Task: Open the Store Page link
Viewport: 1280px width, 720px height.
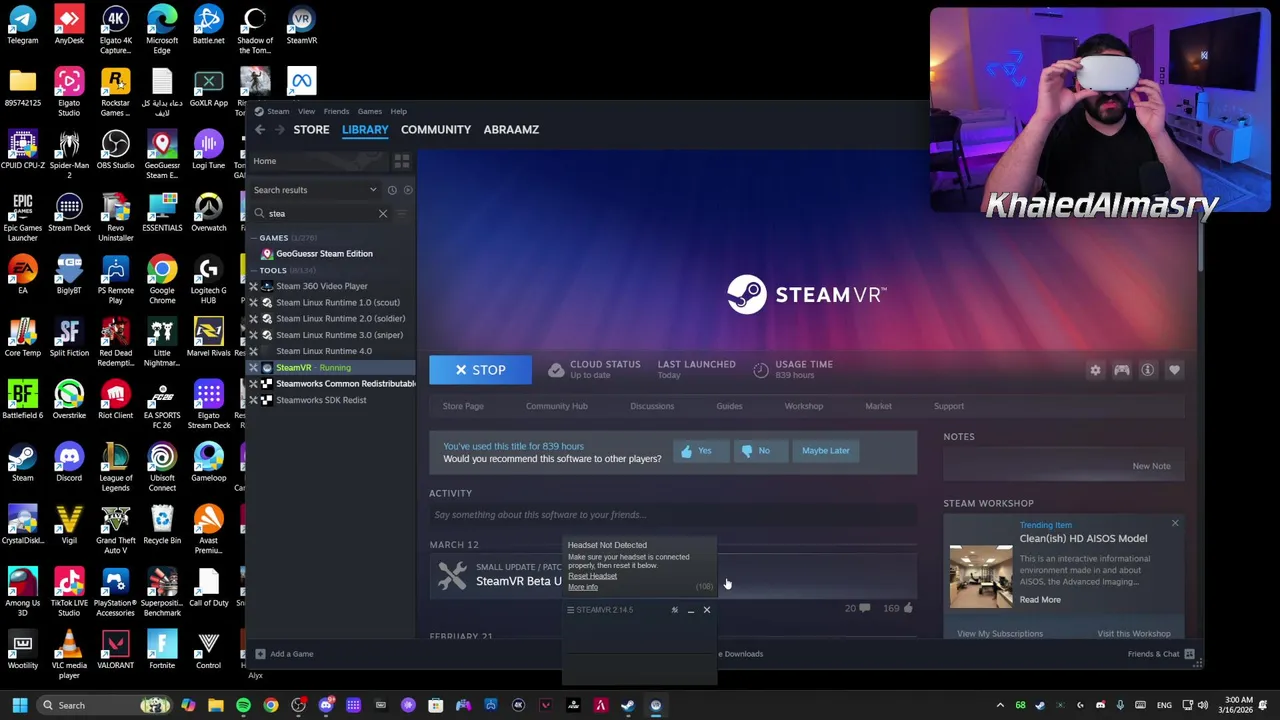Action: (463, 406)
